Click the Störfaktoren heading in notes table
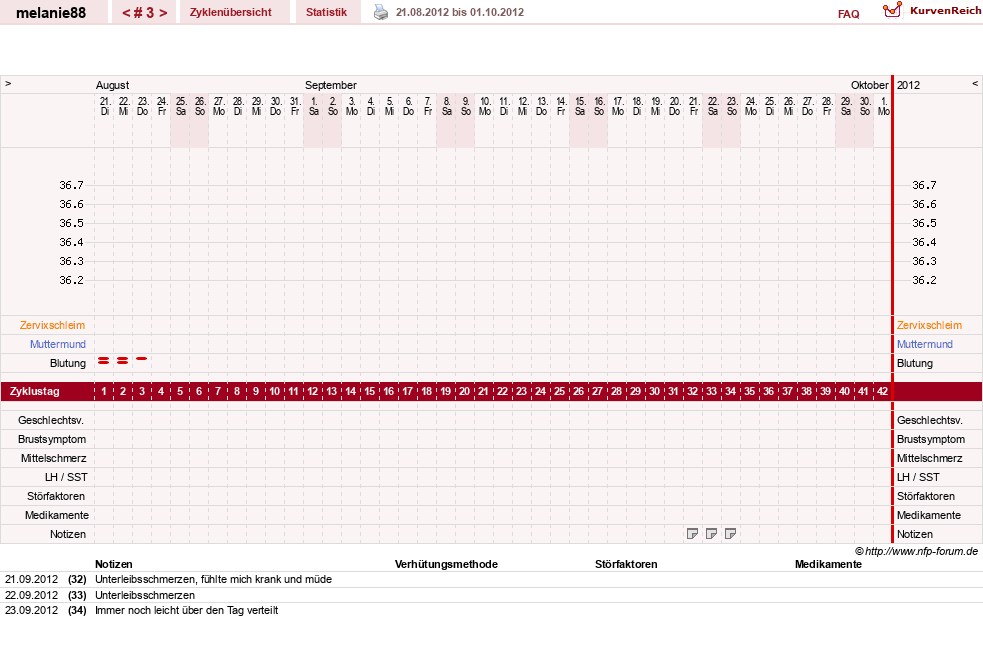The height and width of the screenshot is (663, 983). coord(626,564)
